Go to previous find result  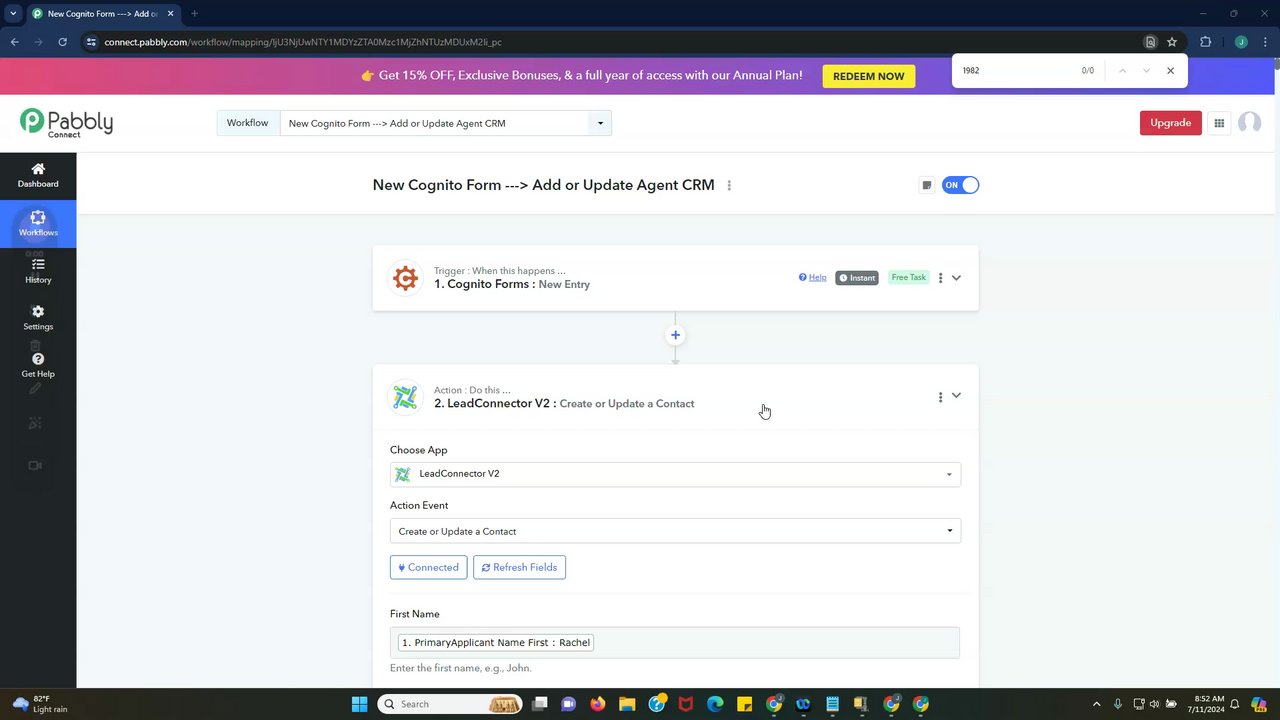pyautogui.click(x=1122, y=71)
